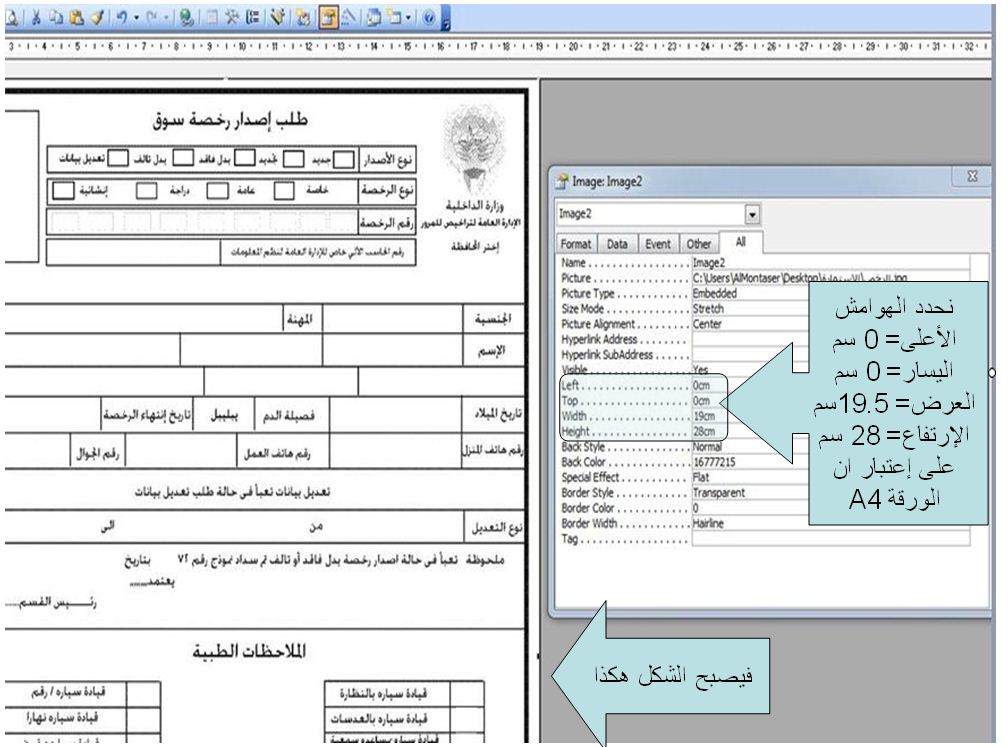The width and height of the screenshot is (1008, 747).
Task: Expand the Redo history dropdown arrow
Action: [x=165, y=18]
